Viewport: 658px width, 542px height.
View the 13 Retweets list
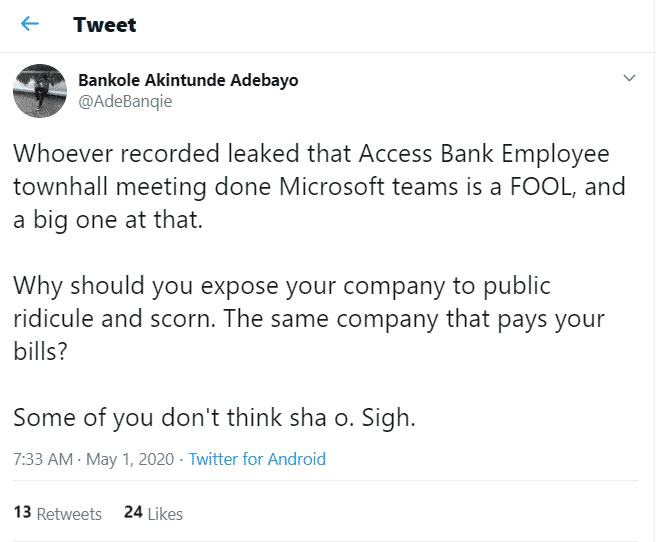click(x=58, y=513)
